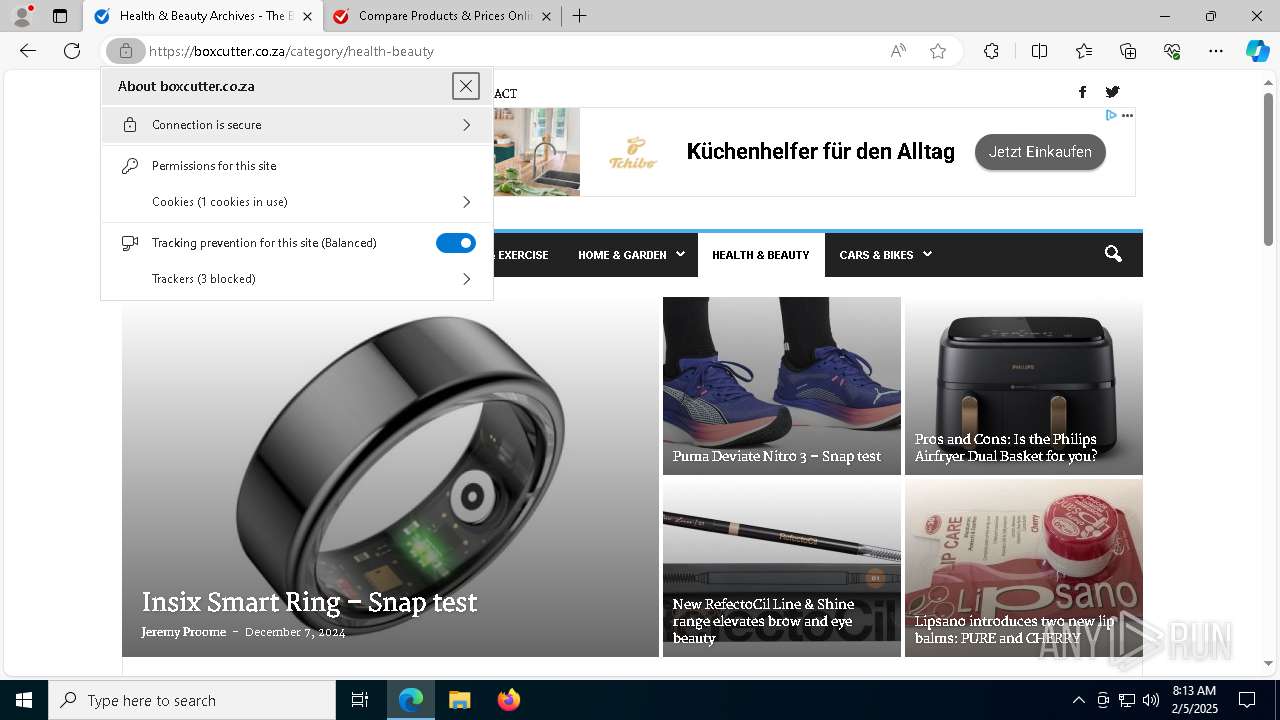Refresh the current page

click(x=72, y=51)
